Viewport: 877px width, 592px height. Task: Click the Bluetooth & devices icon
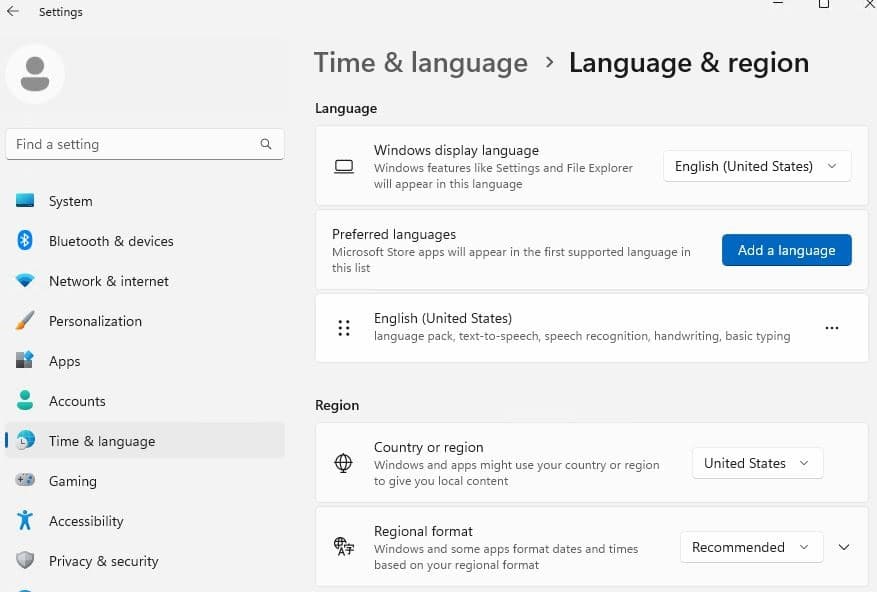(25, 241)
